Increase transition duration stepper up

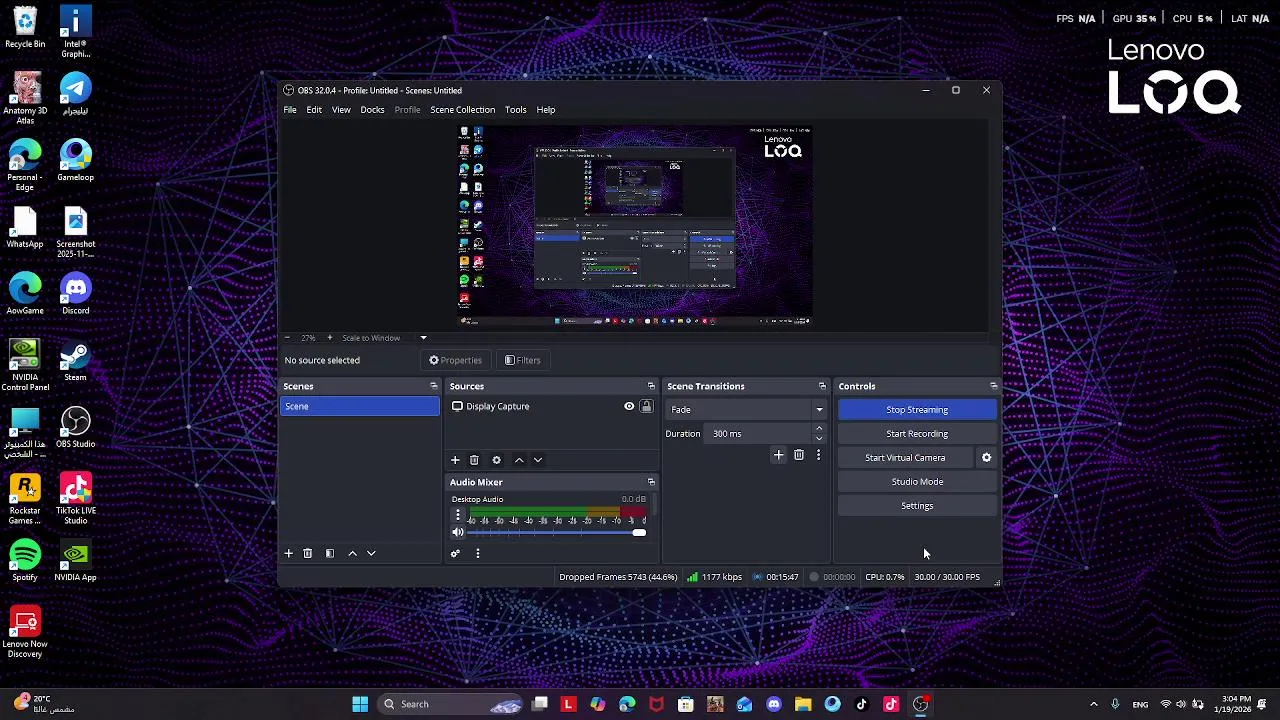819,429
